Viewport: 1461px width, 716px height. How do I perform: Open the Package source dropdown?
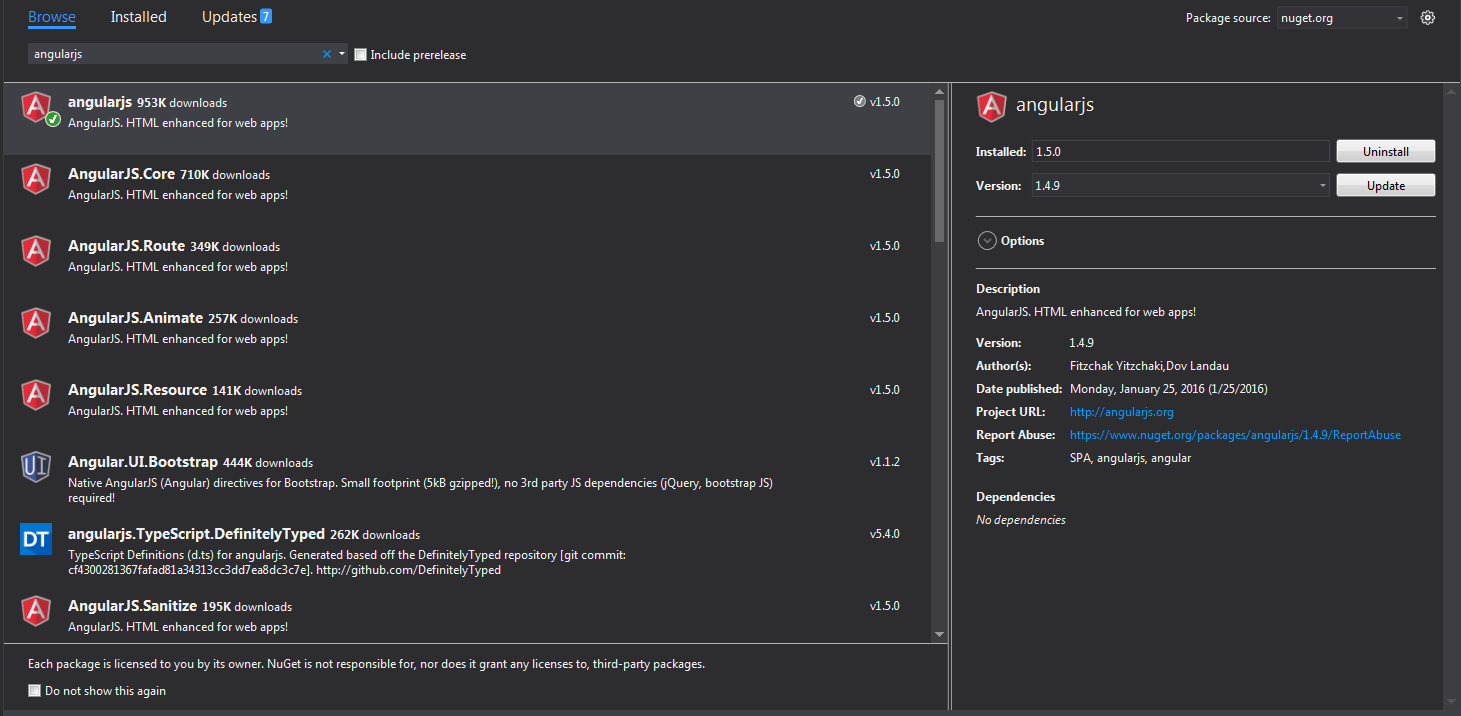[x=1342, y=18]
